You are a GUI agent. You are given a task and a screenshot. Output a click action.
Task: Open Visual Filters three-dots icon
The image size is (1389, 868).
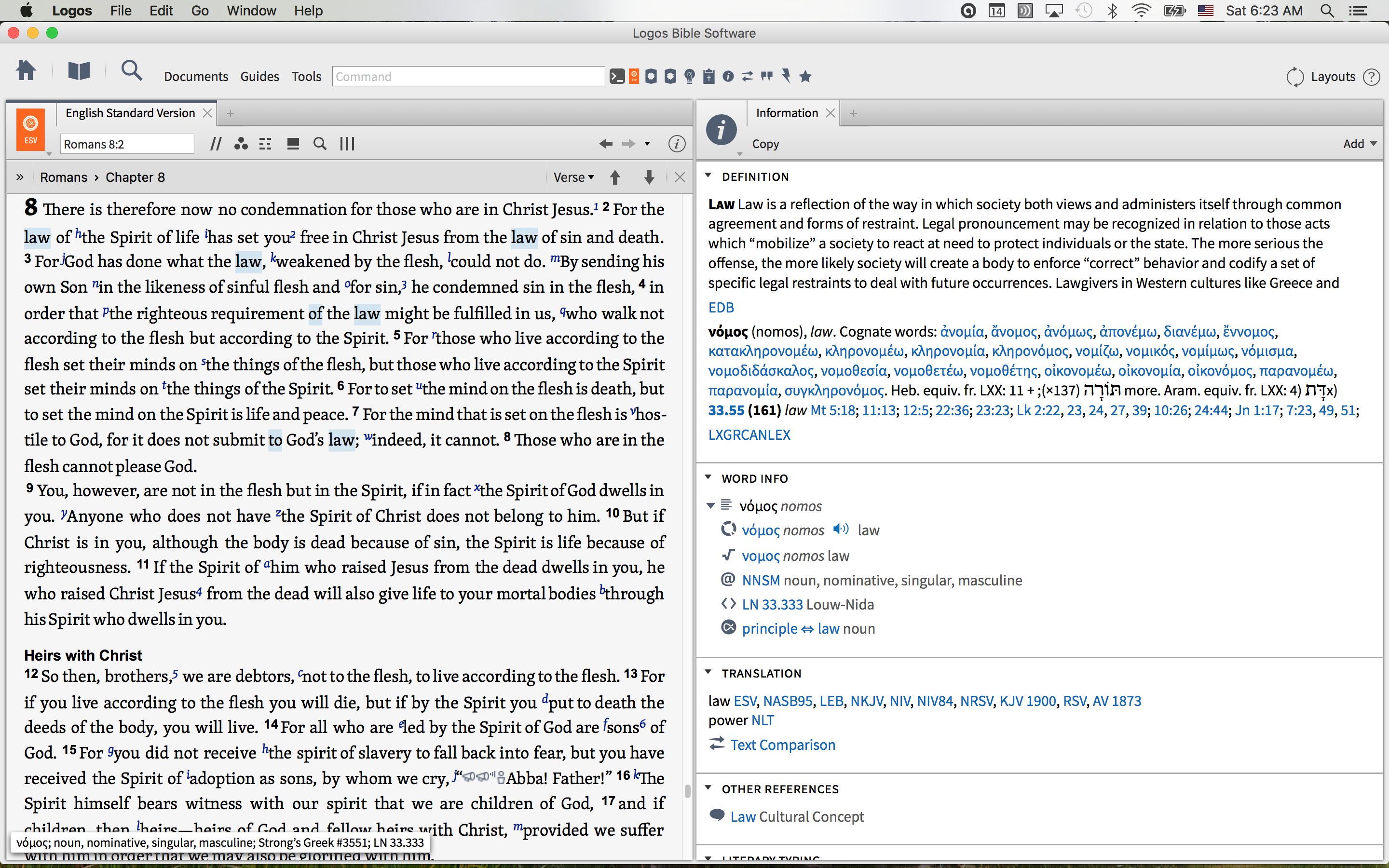241,144
